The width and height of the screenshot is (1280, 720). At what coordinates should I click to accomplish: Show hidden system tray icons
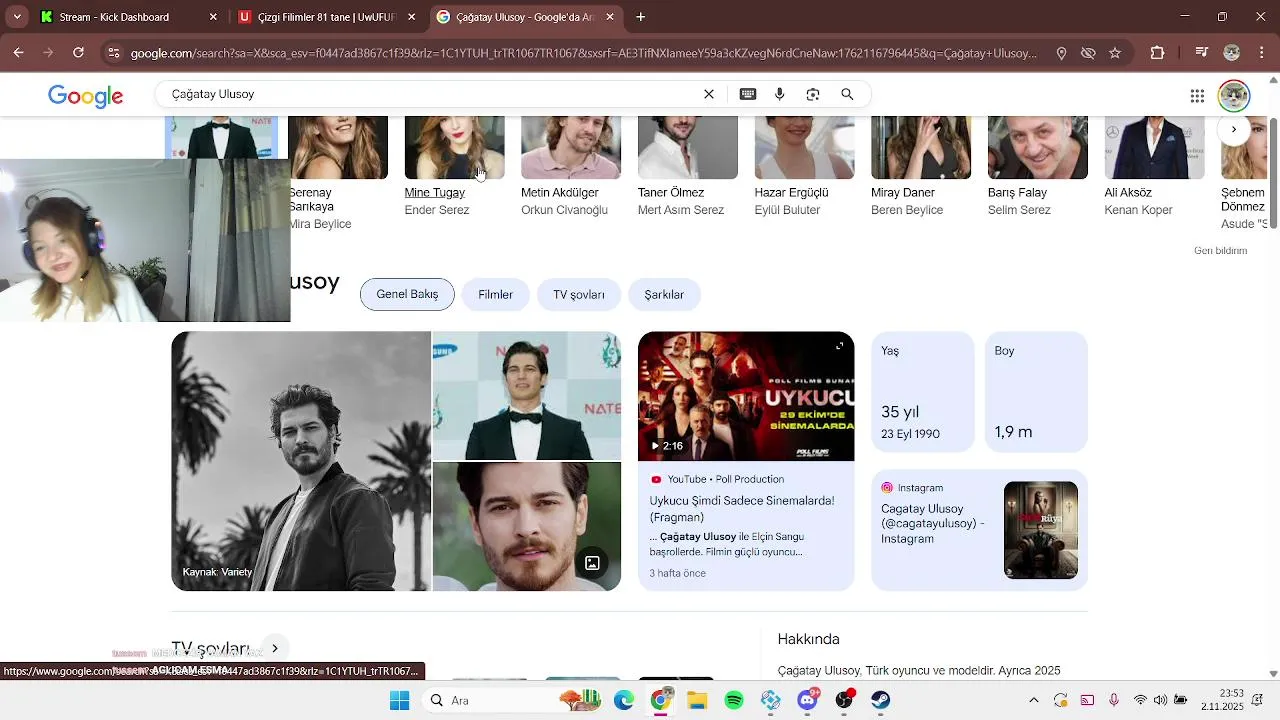click(x=1034, y=700)
